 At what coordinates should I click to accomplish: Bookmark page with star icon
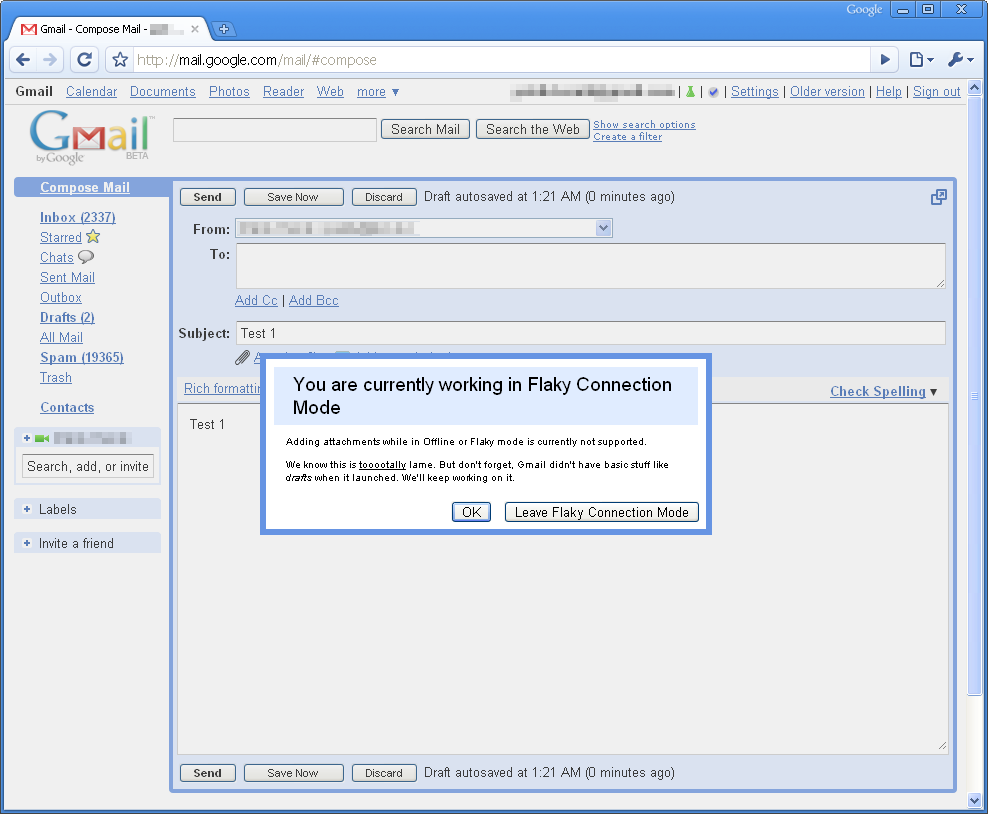click(120, 60)
